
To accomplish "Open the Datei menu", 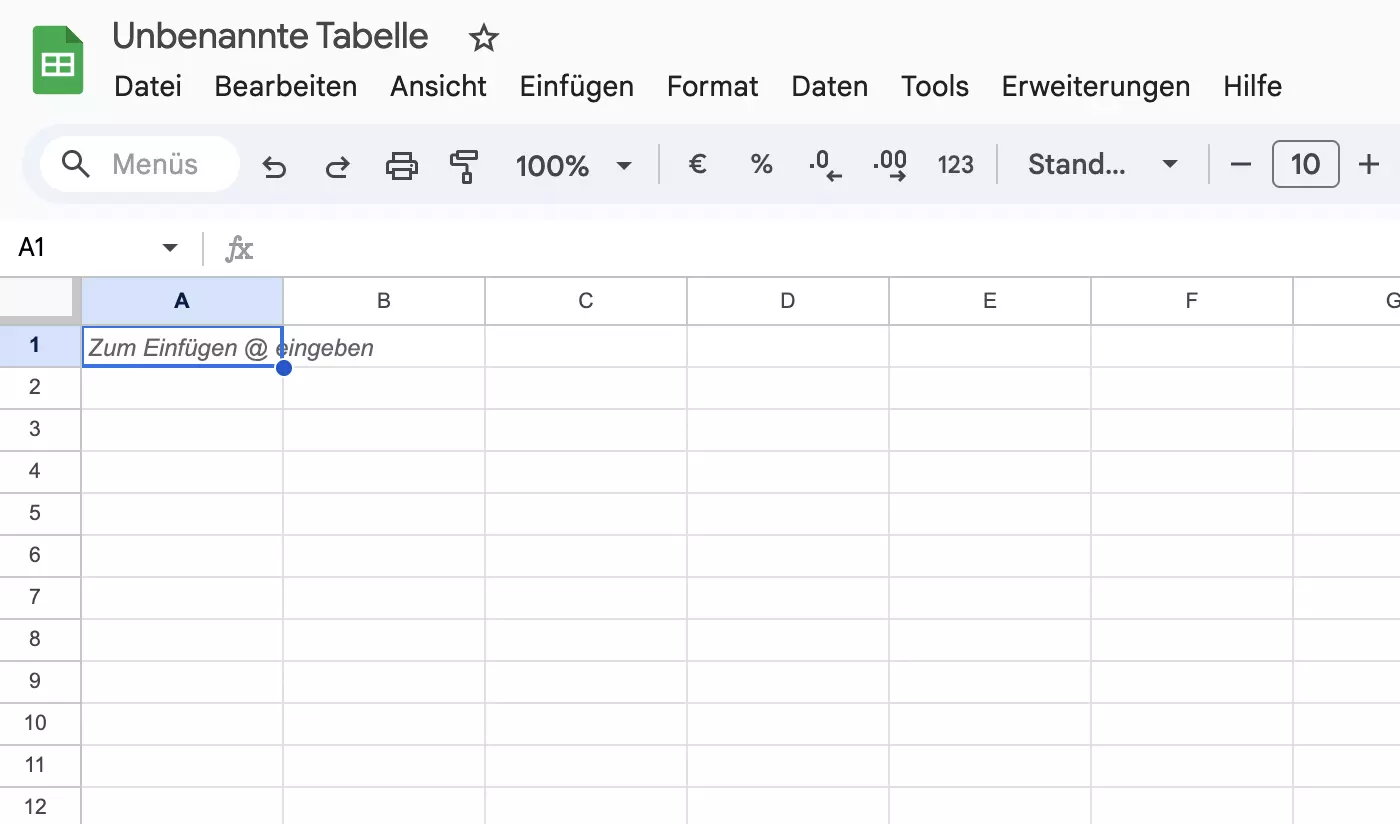I will click(x=148, y=87).
